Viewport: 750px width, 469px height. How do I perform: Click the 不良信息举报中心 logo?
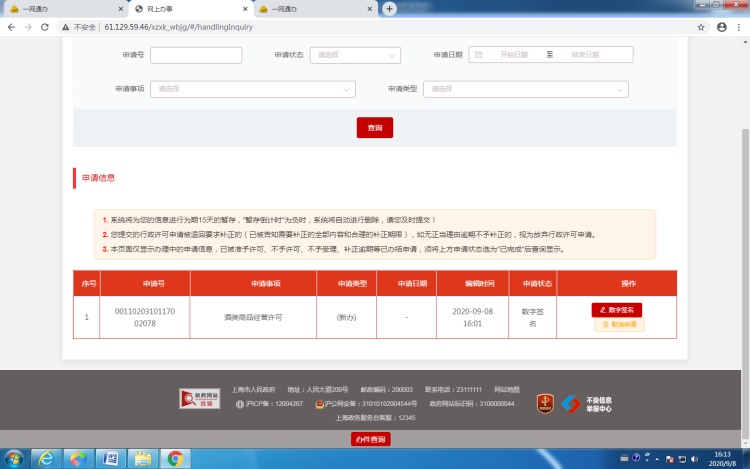pos(586,404)
